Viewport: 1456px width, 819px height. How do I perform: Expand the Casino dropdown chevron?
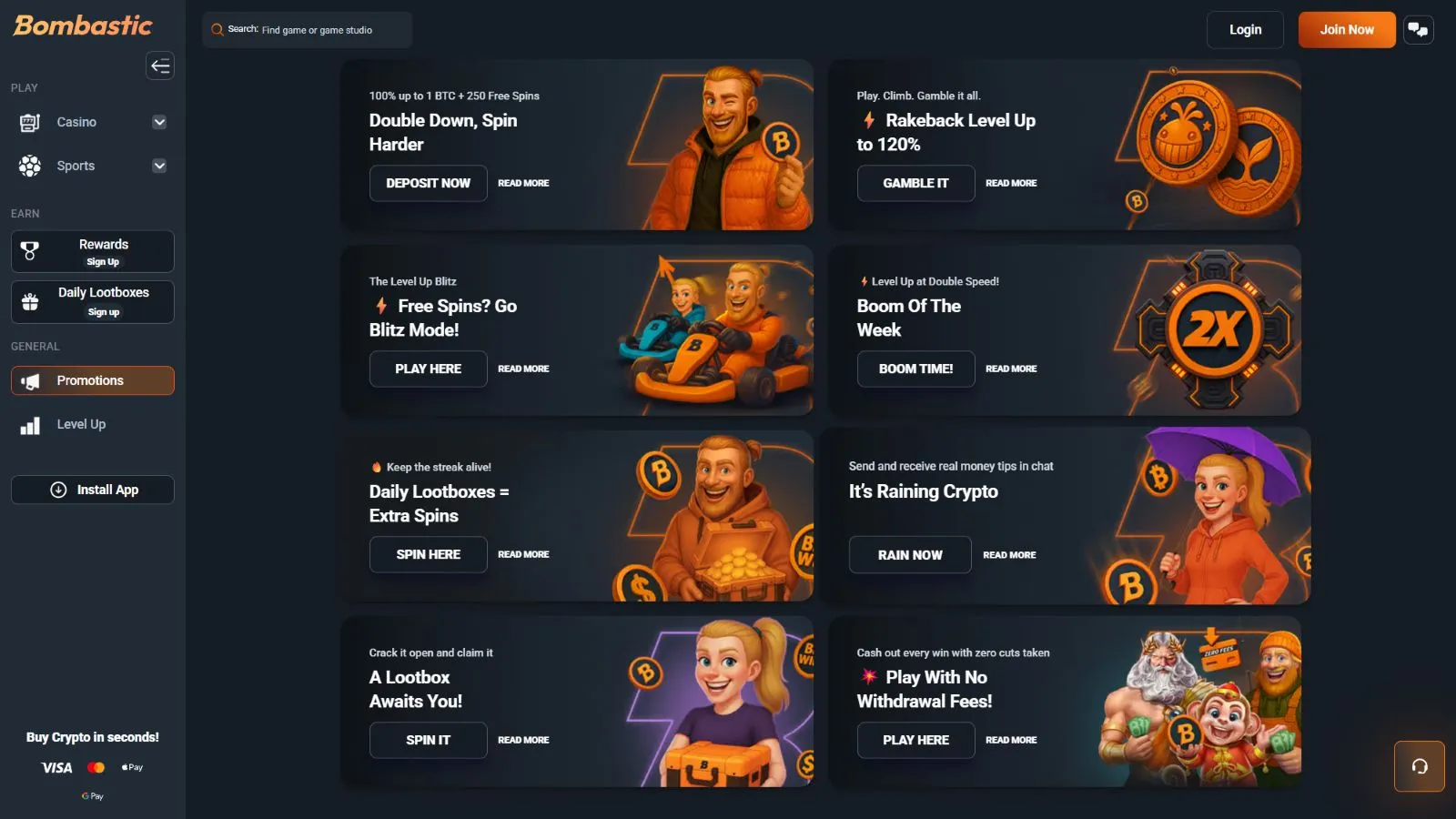[x=159, y=122]
